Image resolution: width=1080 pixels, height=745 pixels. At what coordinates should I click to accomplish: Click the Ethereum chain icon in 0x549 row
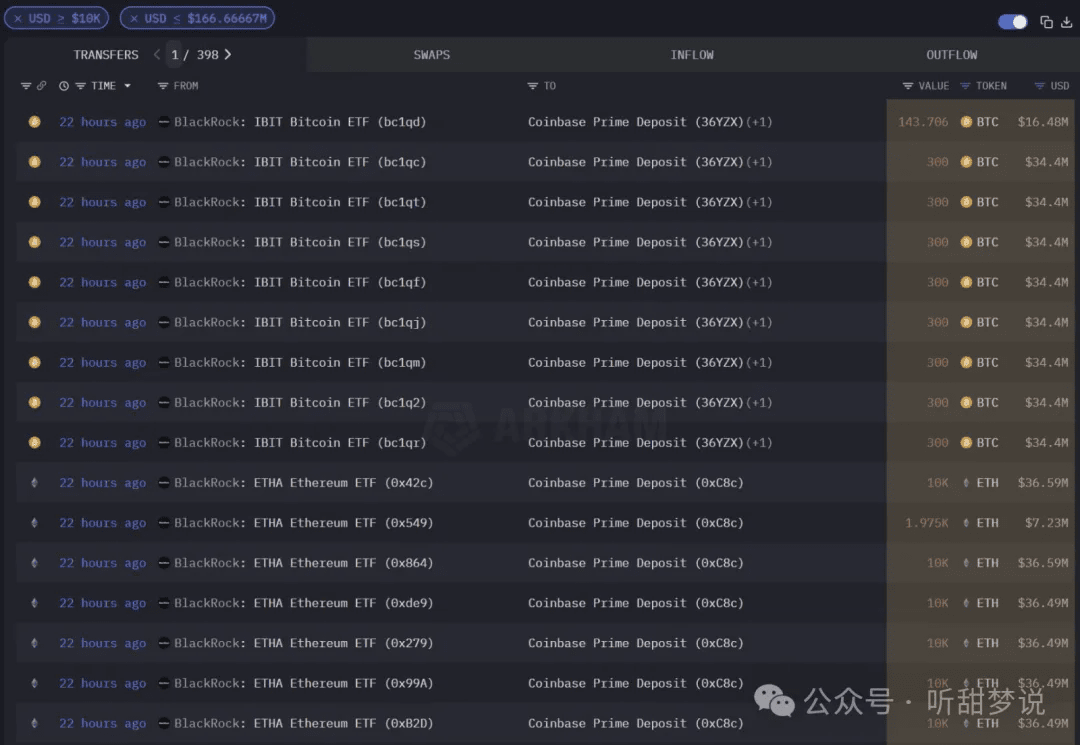coord(34,523)
